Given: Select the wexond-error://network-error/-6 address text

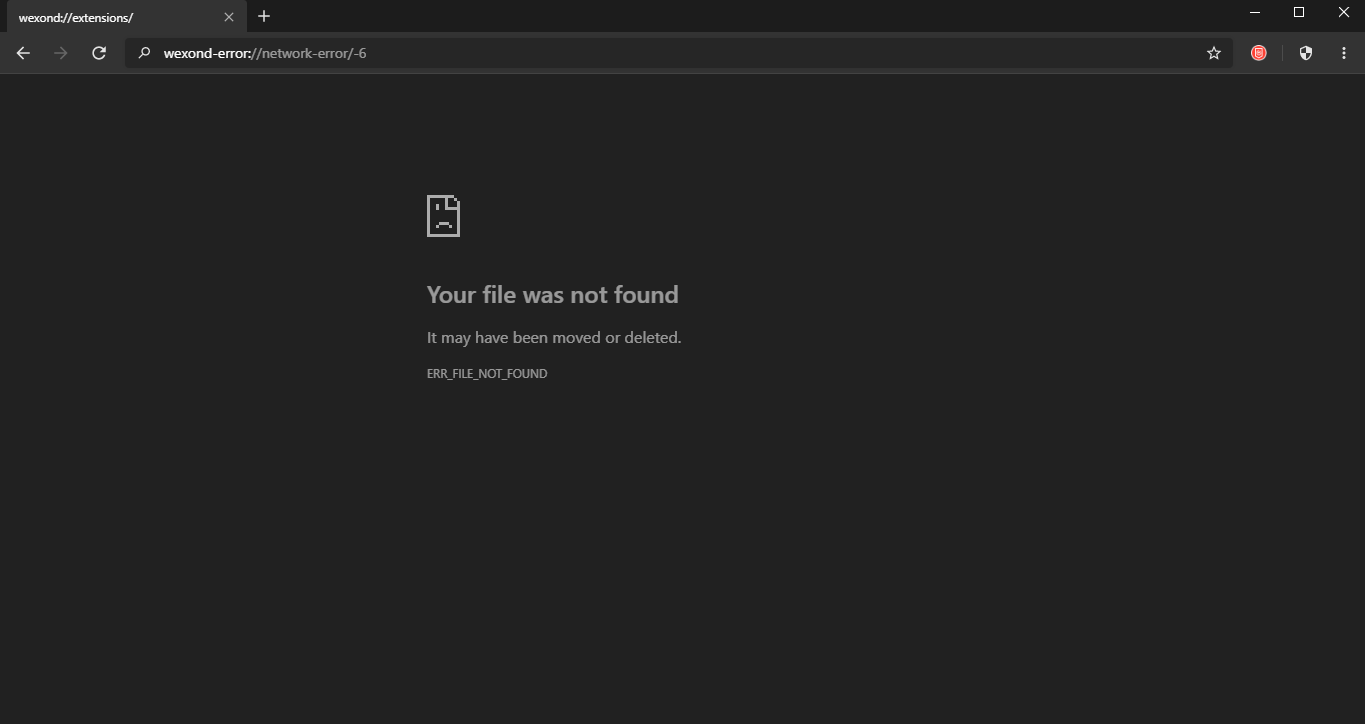Looking at the screenshot, I should click(266, 53).
